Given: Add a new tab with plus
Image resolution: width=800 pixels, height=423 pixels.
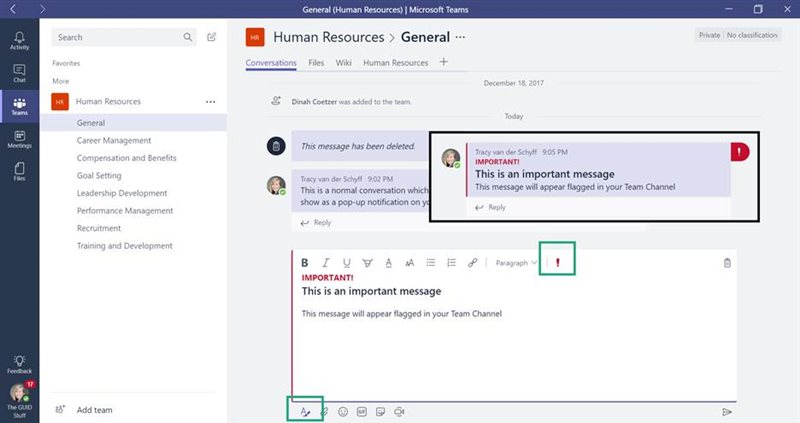Looking at the screenshot, I should tap(443, 62).
